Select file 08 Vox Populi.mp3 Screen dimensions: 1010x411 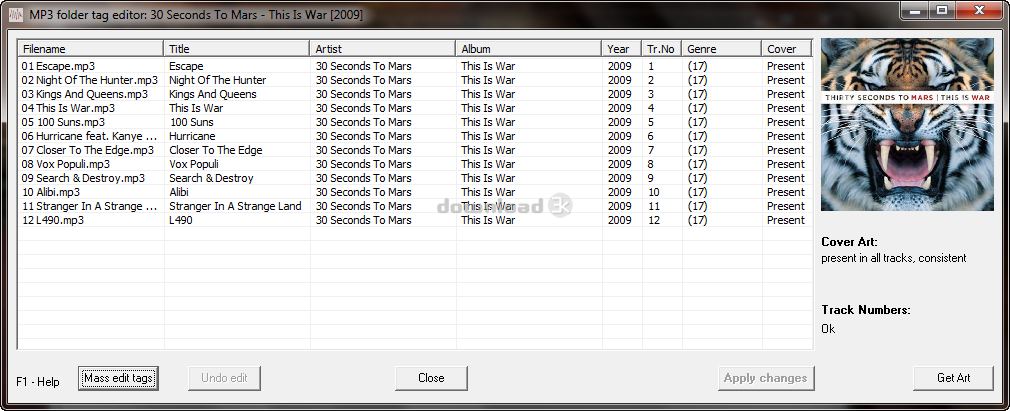click(x=66, y=164)
